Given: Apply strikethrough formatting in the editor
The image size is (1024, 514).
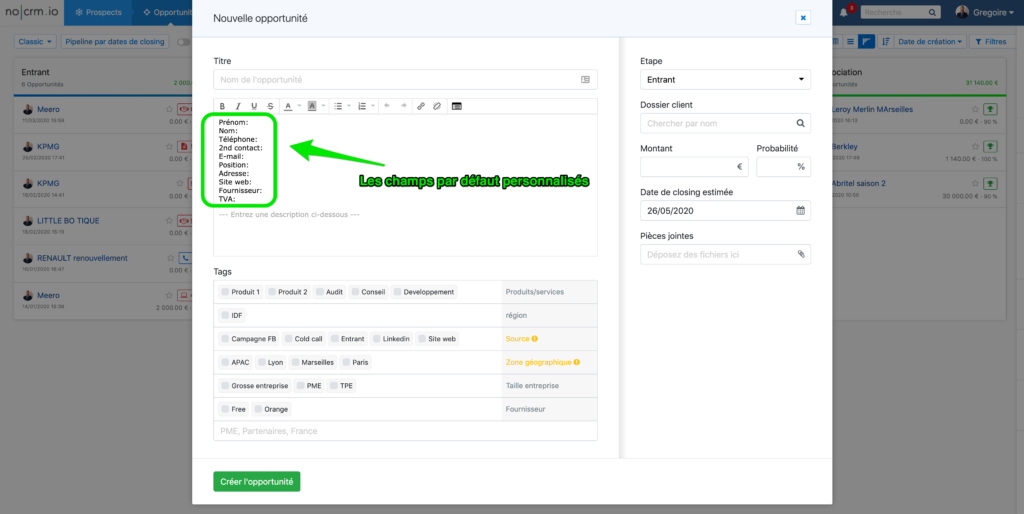Looking at the screenshot, I should pos(270,105).
